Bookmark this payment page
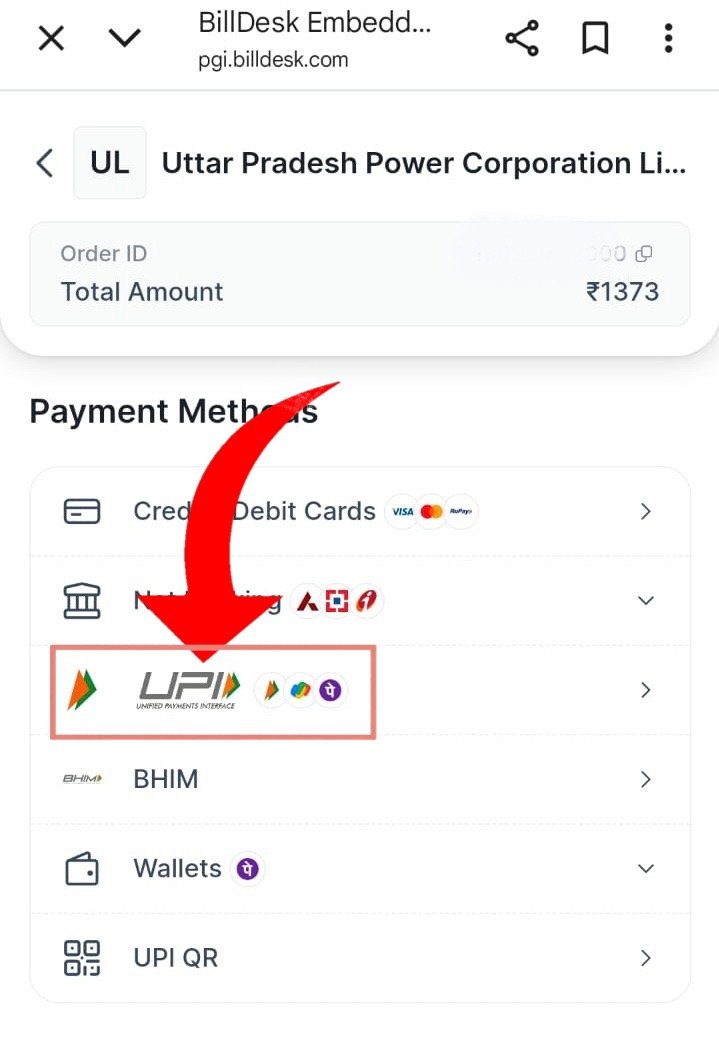This screenshot has height=1039, width=719. click(x=595, y=39)
